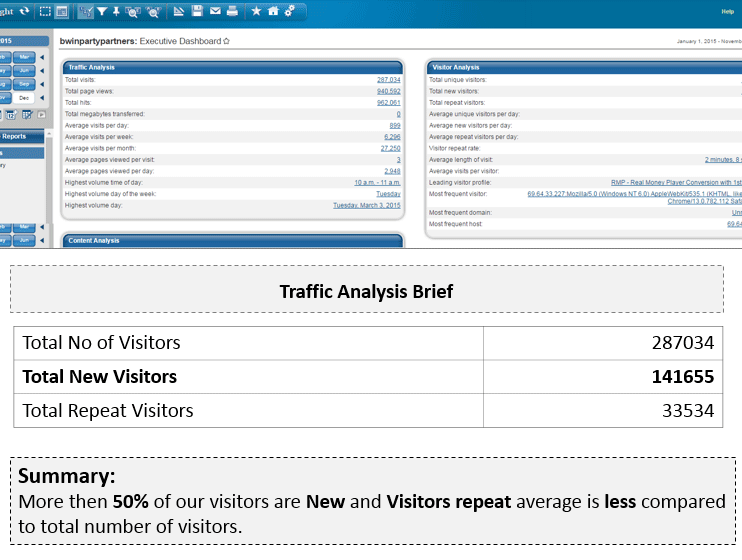Click the arrow next to Sep row
This screenshot has width=742, height=560.
click(42, 85)
